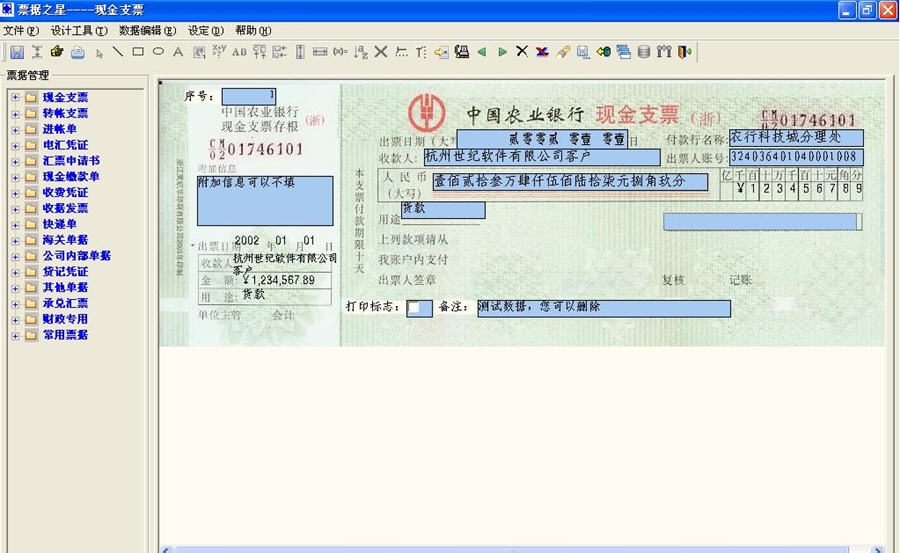The image size is (900, 553).
Task: Click the empty blue field below amount digits
Action: 762,222
